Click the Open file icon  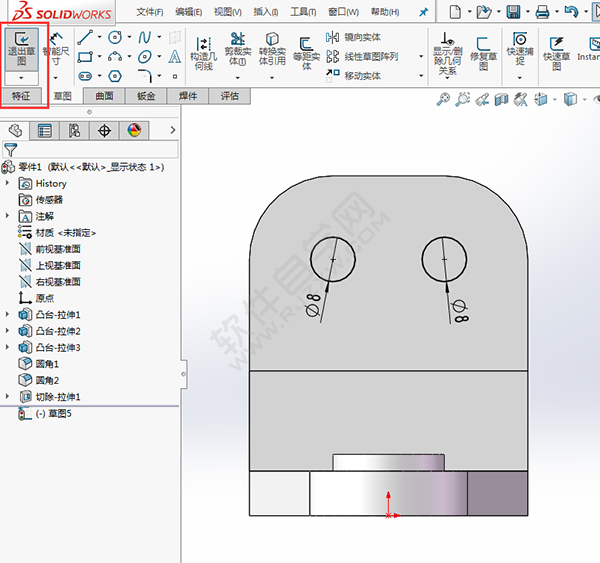tap(484, 12)
